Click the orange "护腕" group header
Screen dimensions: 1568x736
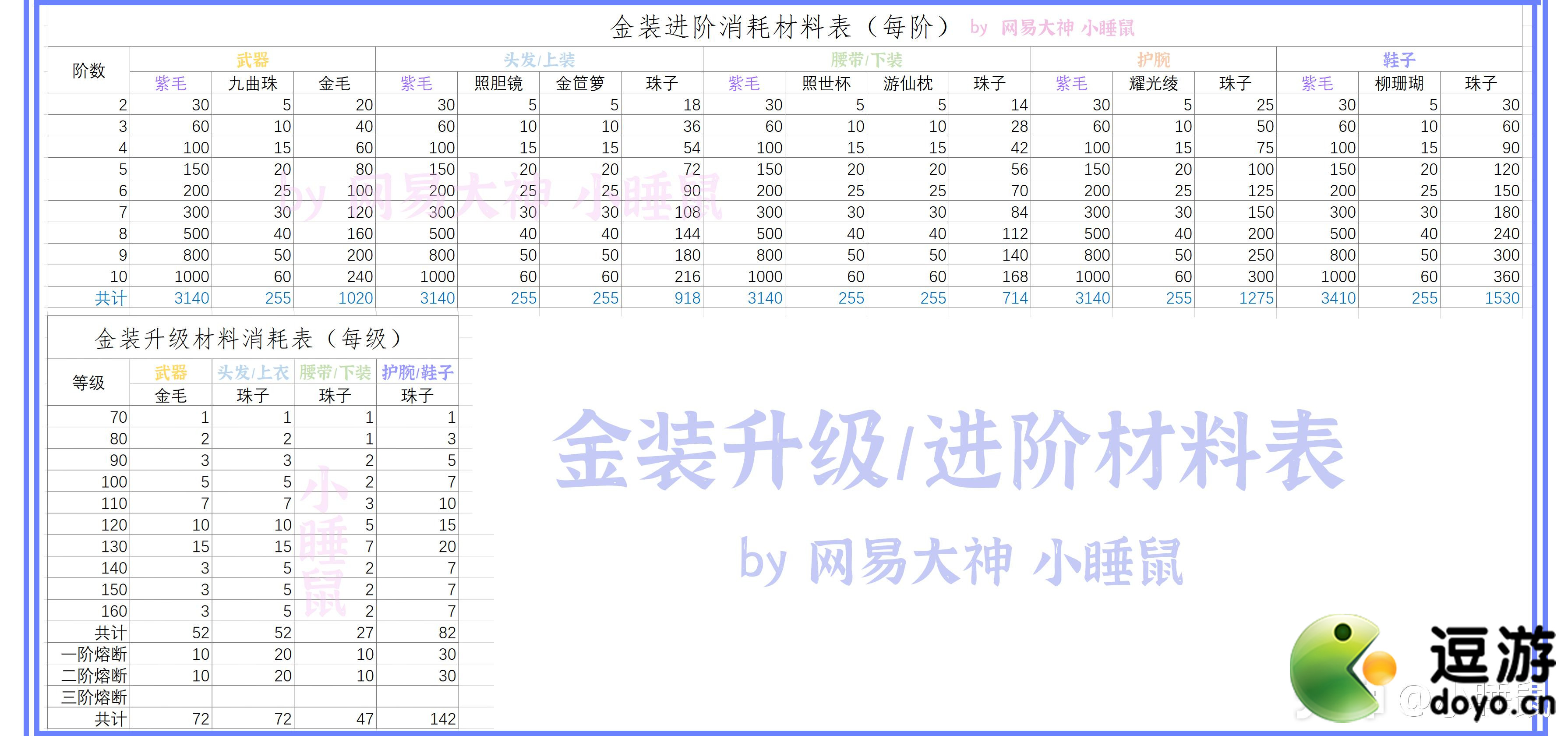[1154, 60]
